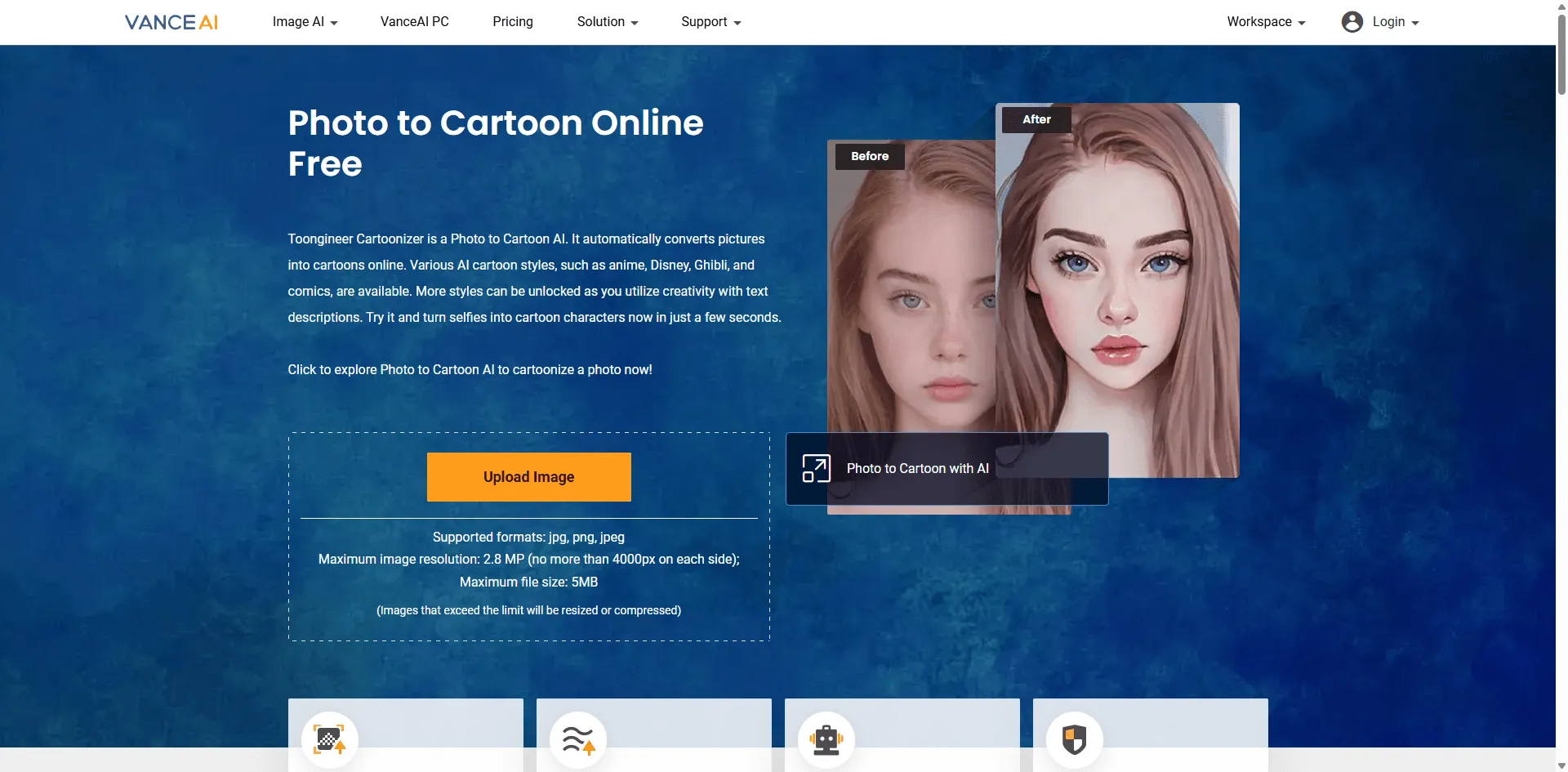Click the robot feature icon
The height and width of the screenshot is (772, 1568).
(x=826, y=739)
